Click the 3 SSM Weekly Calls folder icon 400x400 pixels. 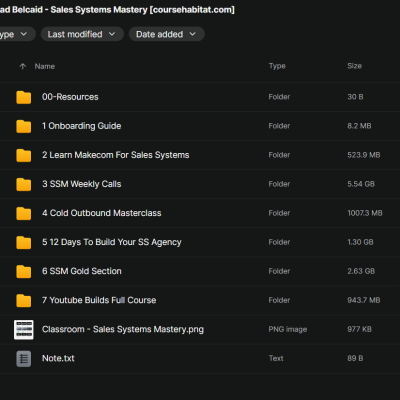click(24, 184)
